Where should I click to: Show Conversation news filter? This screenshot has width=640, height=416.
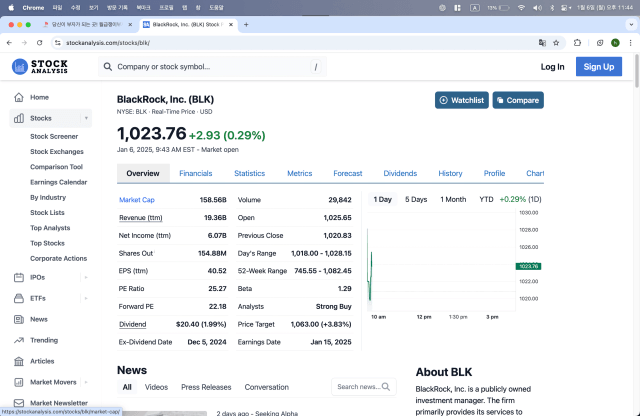[x=267, y=387]
